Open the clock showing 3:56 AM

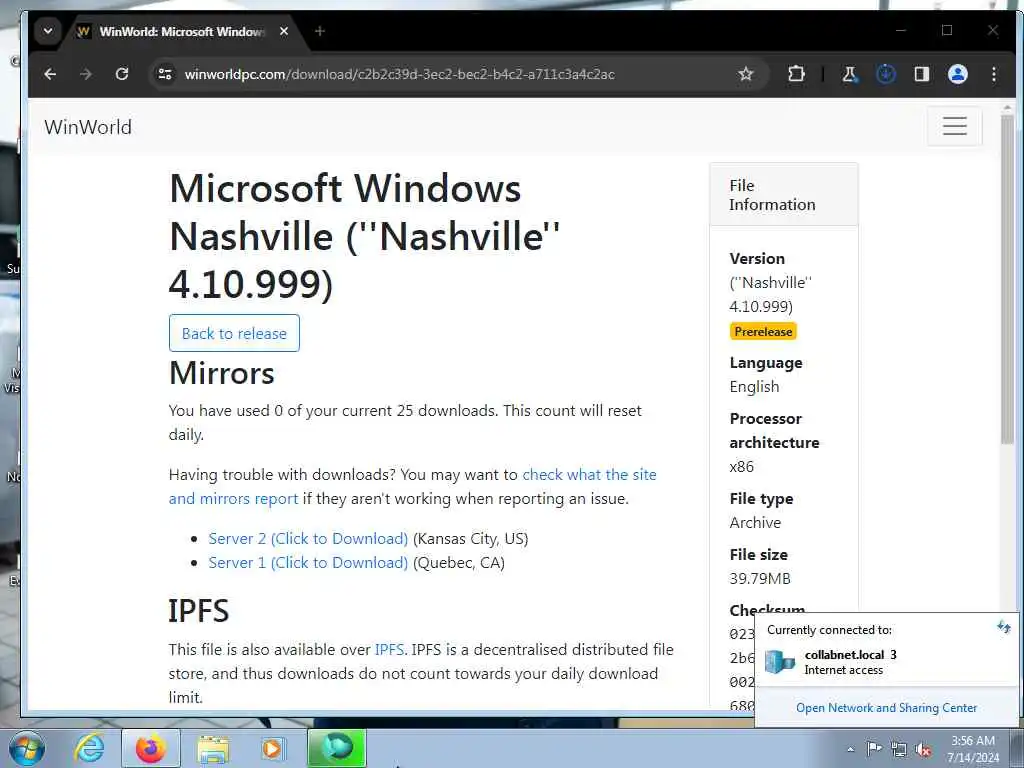973,749
